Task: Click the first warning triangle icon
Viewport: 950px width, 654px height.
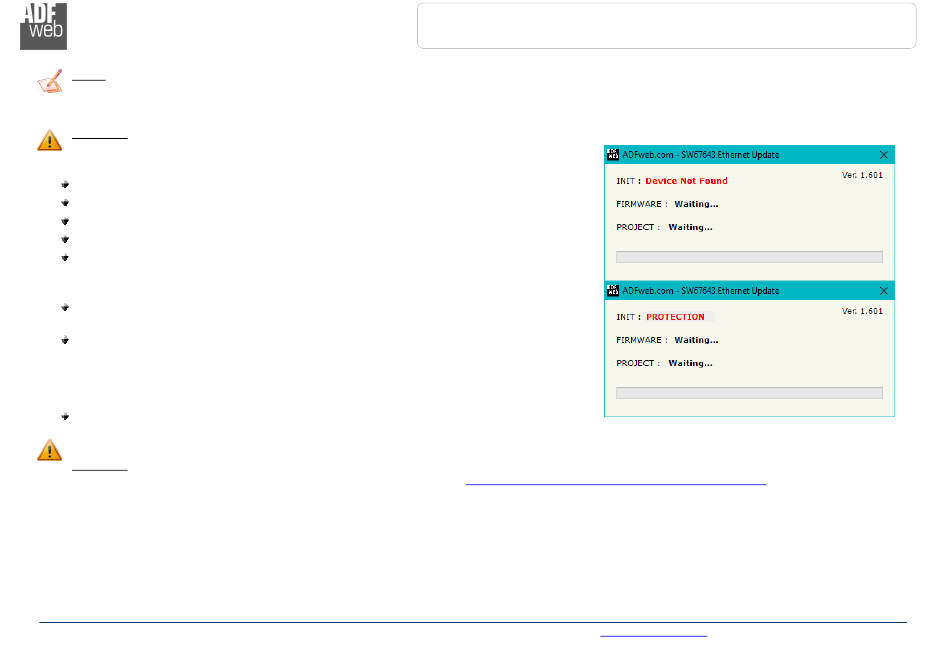Action: (50, 140)
